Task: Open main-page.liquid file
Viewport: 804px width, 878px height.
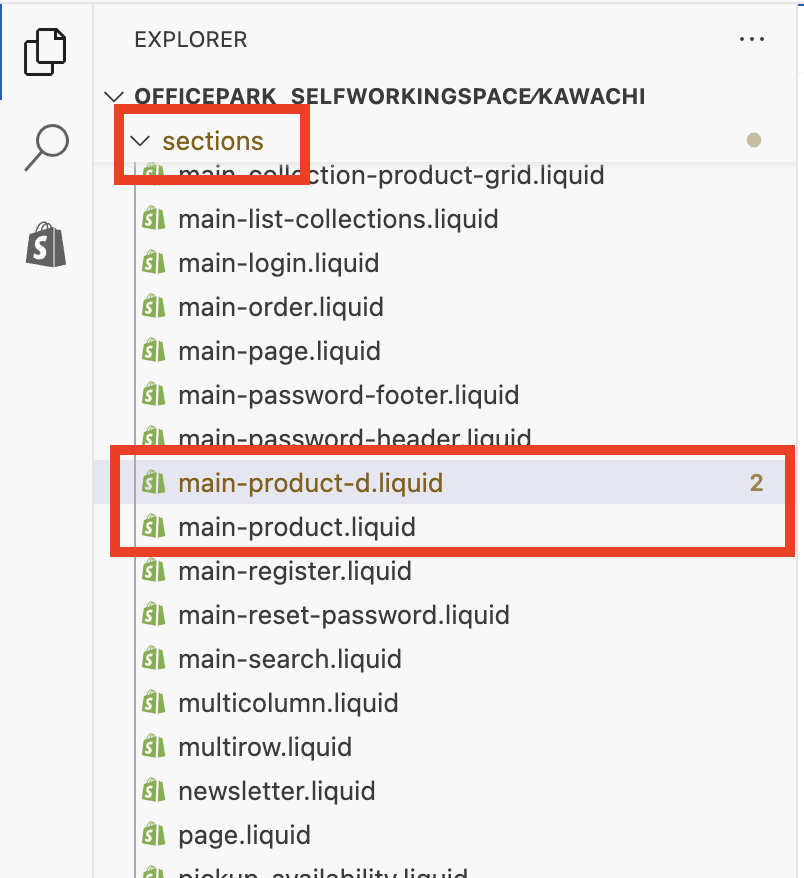Action: tap(279, 351)
